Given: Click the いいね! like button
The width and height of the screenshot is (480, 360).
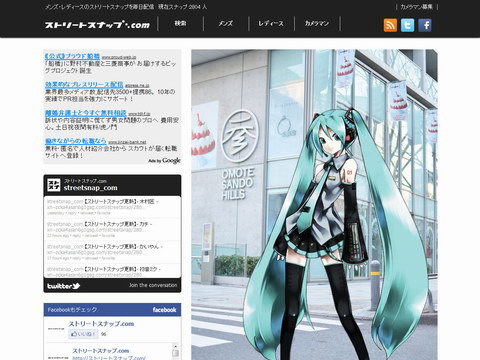Looking at the screenshot, I should (x=83, y=334).
